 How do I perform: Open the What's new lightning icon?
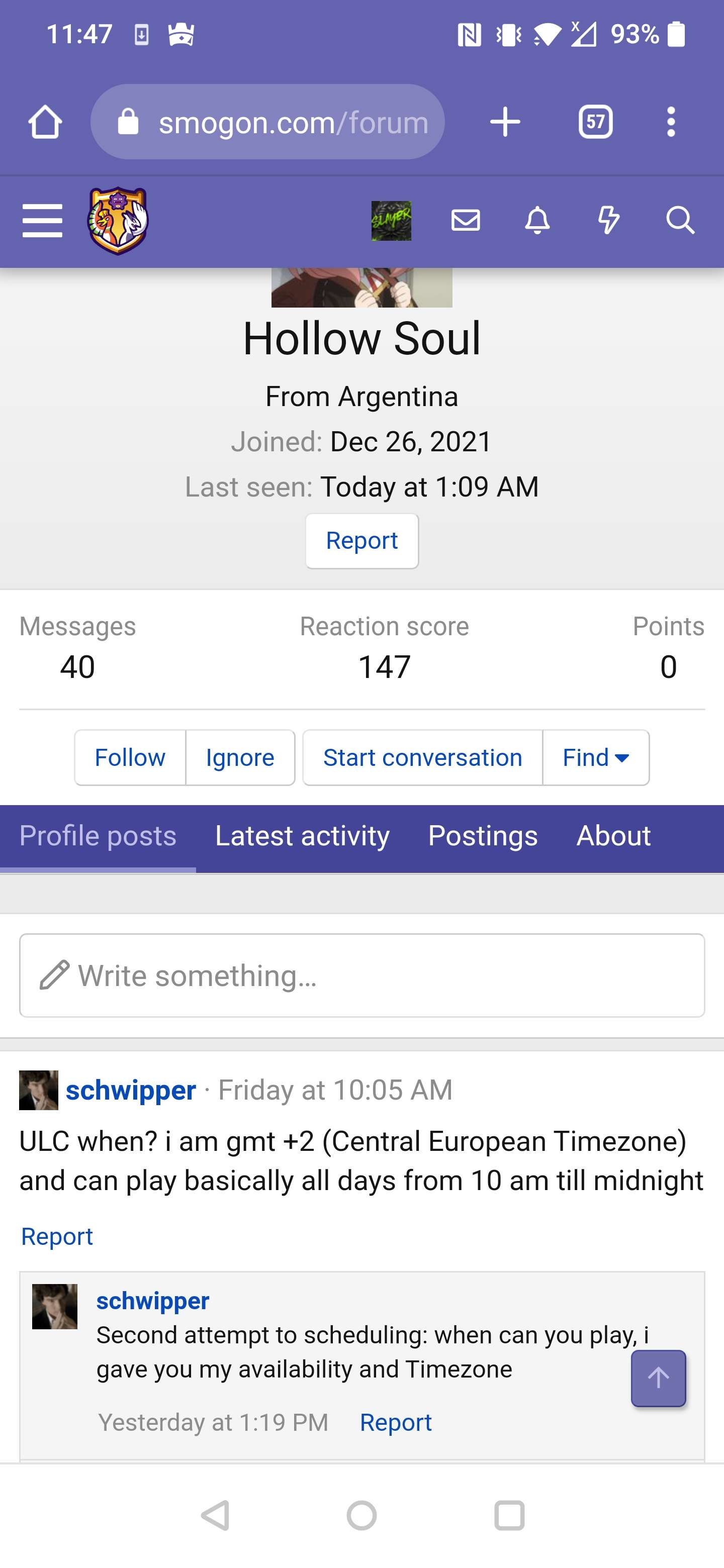tap(608, 220)
